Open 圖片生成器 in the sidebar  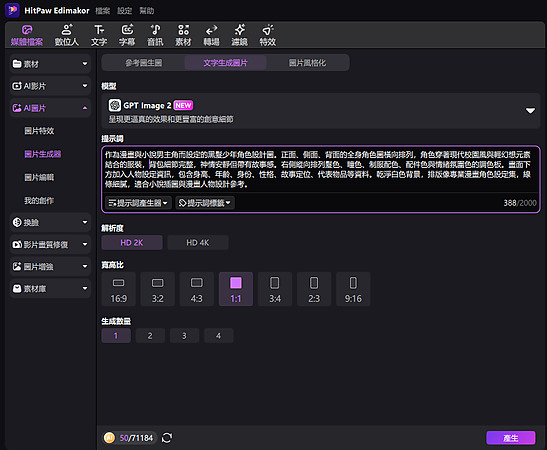point(43,154)
